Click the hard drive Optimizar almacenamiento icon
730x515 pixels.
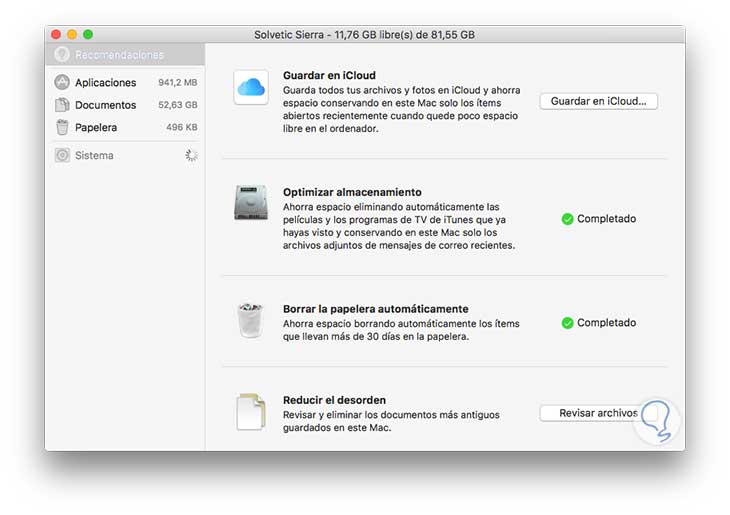click(250, 203)
